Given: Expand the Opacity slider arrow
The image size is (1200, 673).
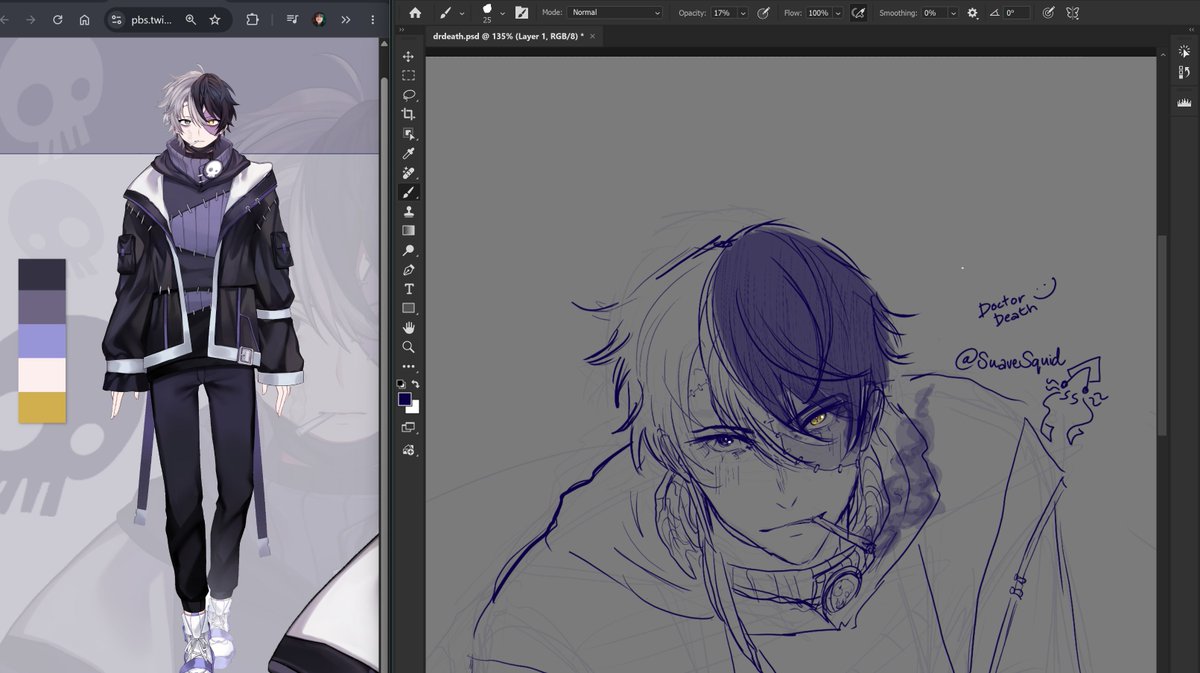Looking at the screenshot, I should [x=742, y=13].
